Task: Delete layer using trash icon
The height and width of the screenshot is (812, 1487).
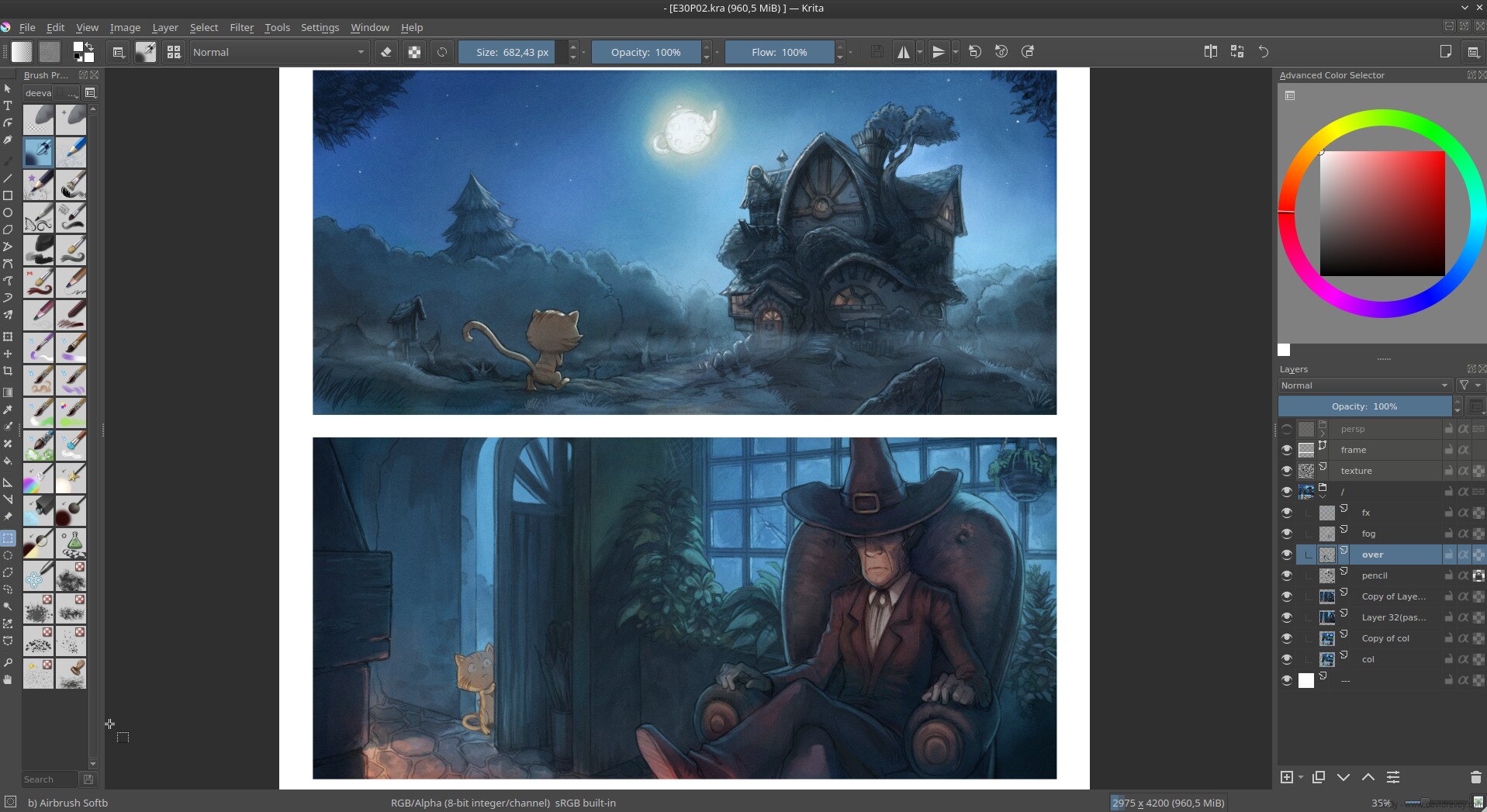Action: click(1475, 777)
